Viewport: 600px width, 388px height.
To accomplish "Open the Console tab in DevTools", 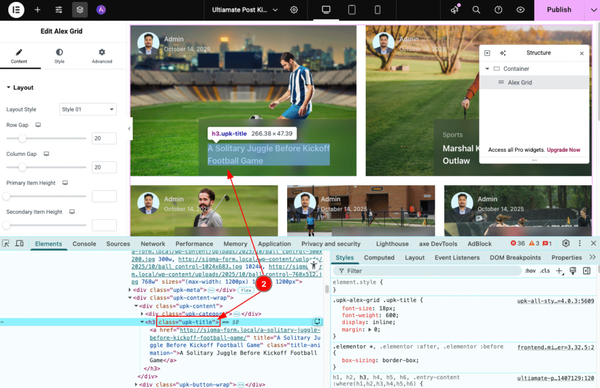I will click(x=84, y=244).
